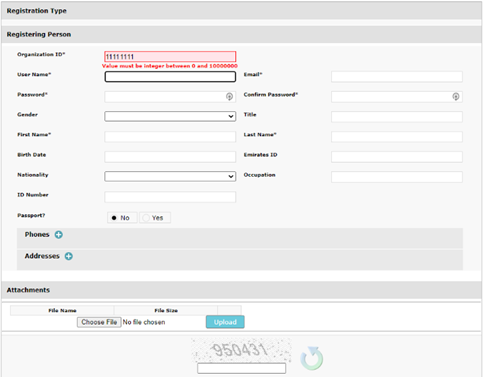Collapse the Attachments section header
The height and width of the screenshot is (377, 483).
241,290
